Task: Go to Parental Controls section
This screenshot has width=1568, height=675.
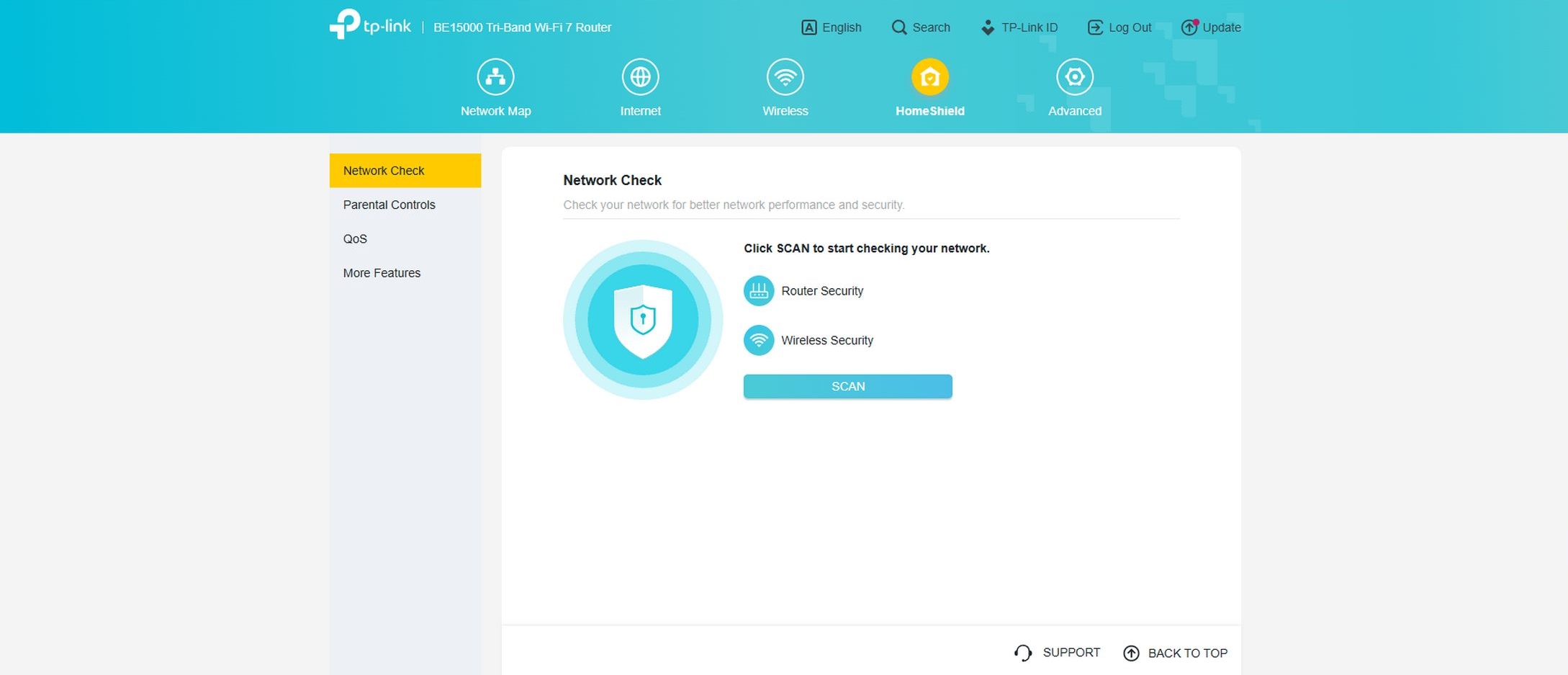Action: point(389,205)
